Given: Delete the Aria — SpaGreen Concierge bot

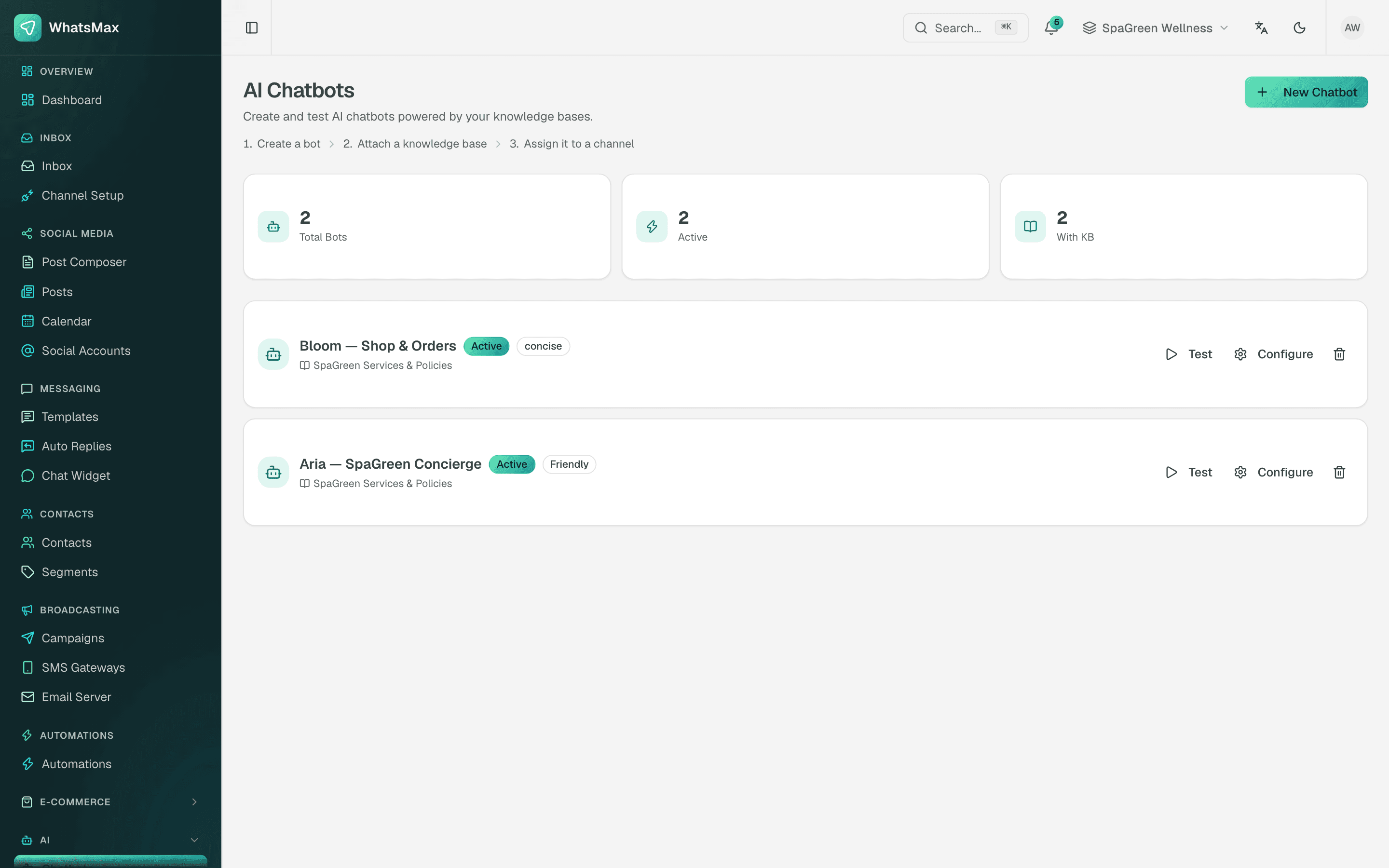Looking at the screenshot, I should [1339, 472].
